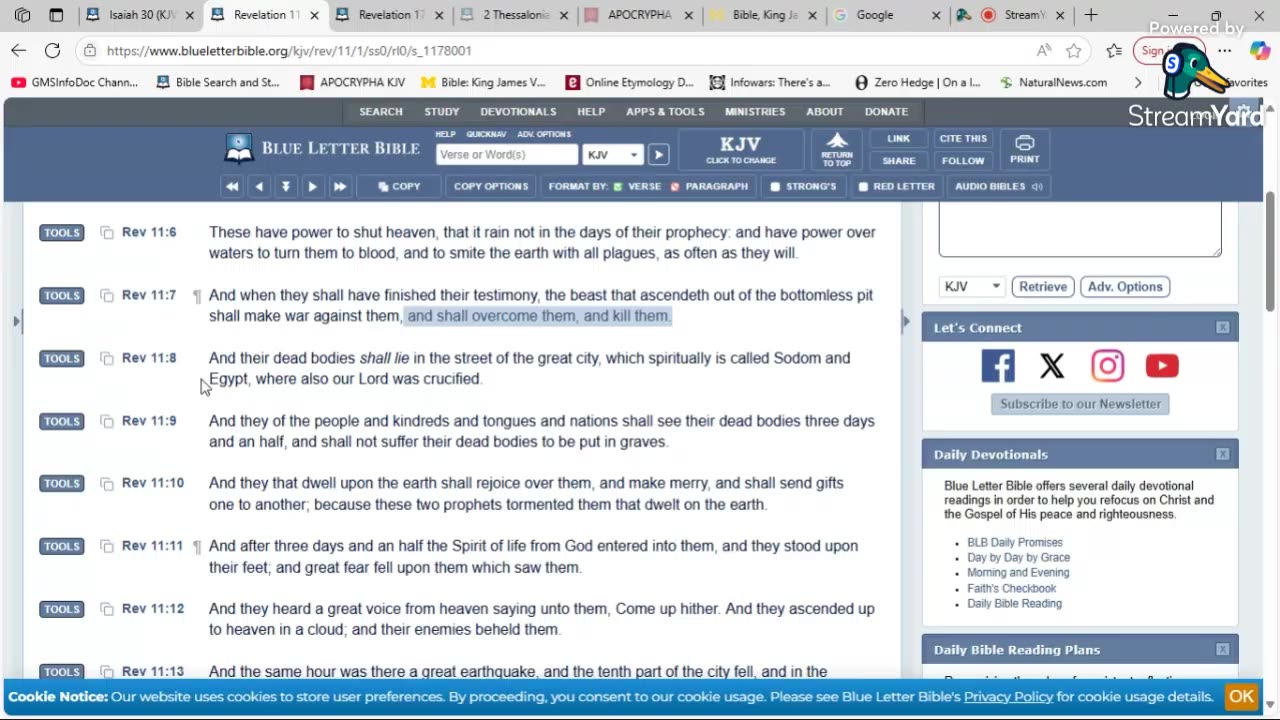Viewport: 1280px width, 720px height.
Task: Open the YouTube icon
Action: coord(1162,366)
